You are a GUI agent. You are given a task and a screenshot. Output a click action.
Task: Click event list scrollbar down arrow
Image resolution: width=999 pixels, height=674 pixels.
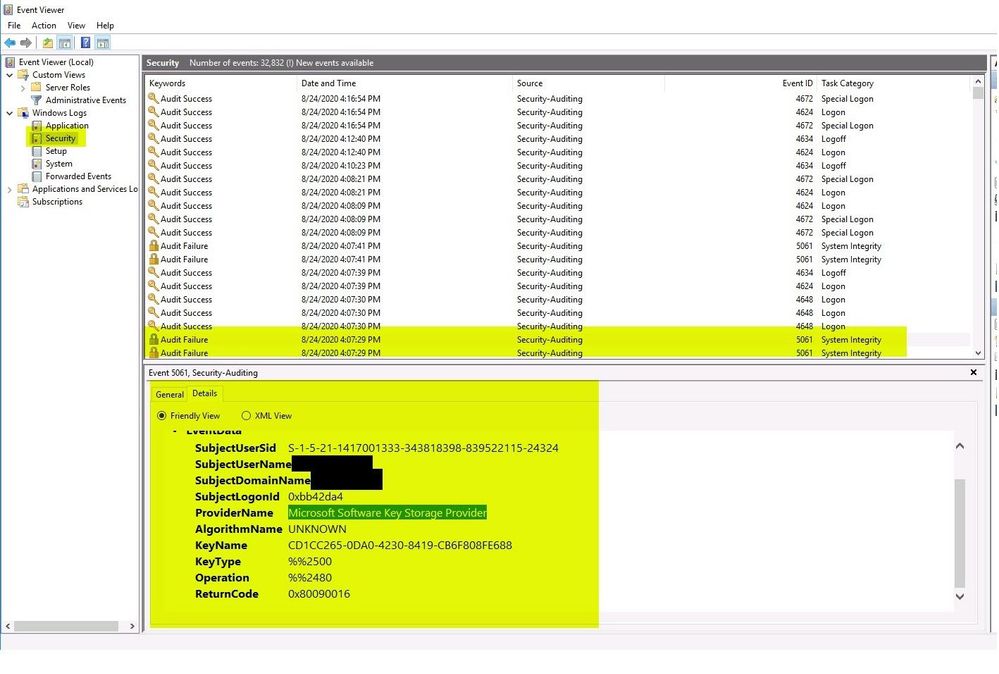[978, 353]
